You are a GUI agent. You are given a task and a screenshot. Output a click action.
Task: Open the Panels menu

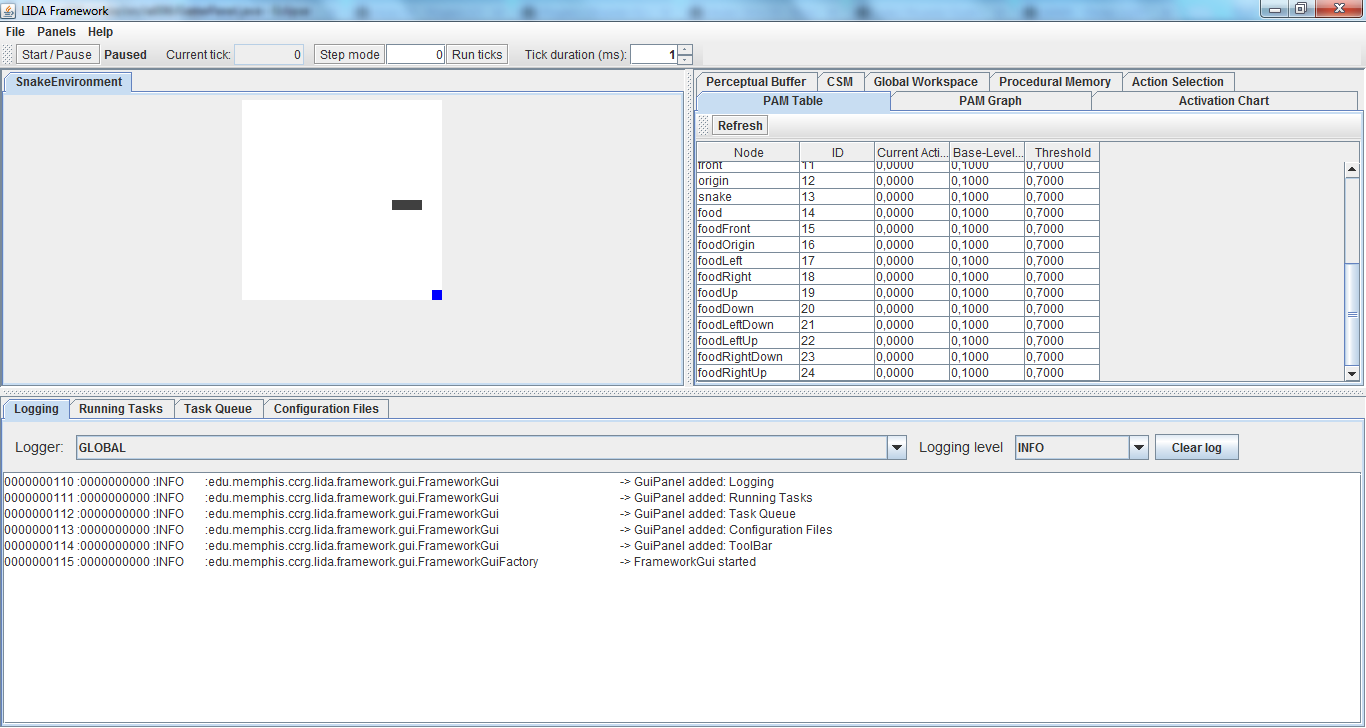pyautogui.click(x=56, y=32)
